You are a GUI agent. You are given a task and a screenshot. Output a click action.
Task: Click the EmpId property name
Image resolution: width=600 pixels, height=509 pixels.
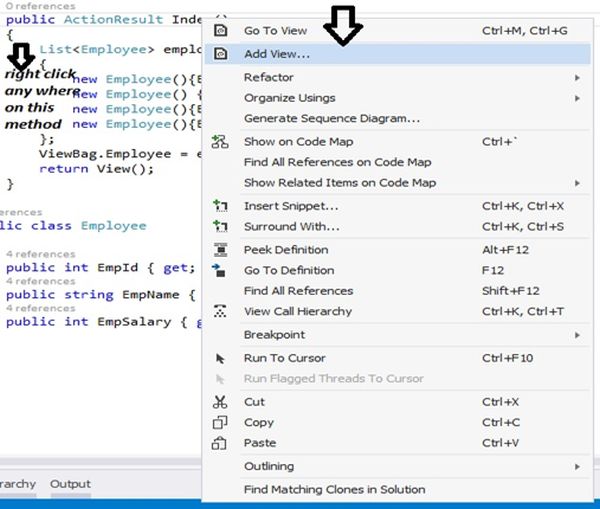point(117,268)
